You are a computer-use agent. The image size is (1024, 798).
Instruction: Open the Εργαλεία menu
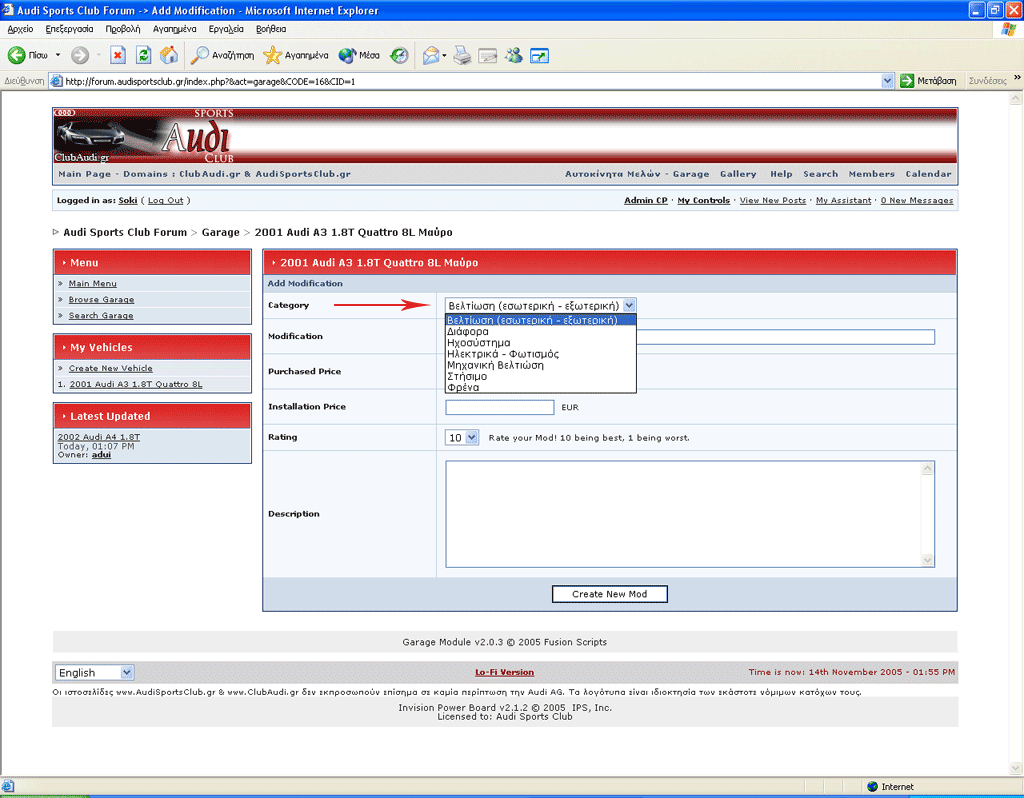(227, 29)
